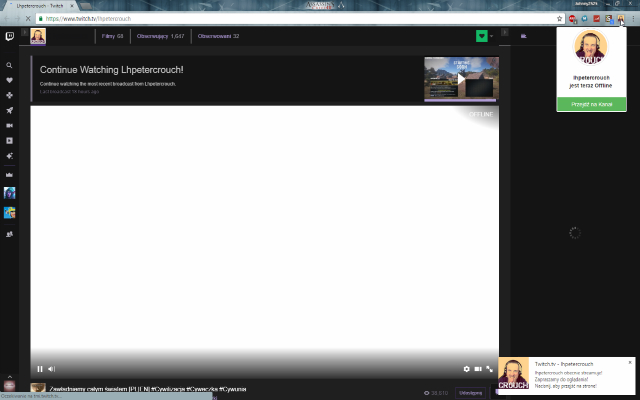This screenshot has width=640, height=400.
Task: Click lhpetercrouch name in extension popup
Action: (591, 78)
